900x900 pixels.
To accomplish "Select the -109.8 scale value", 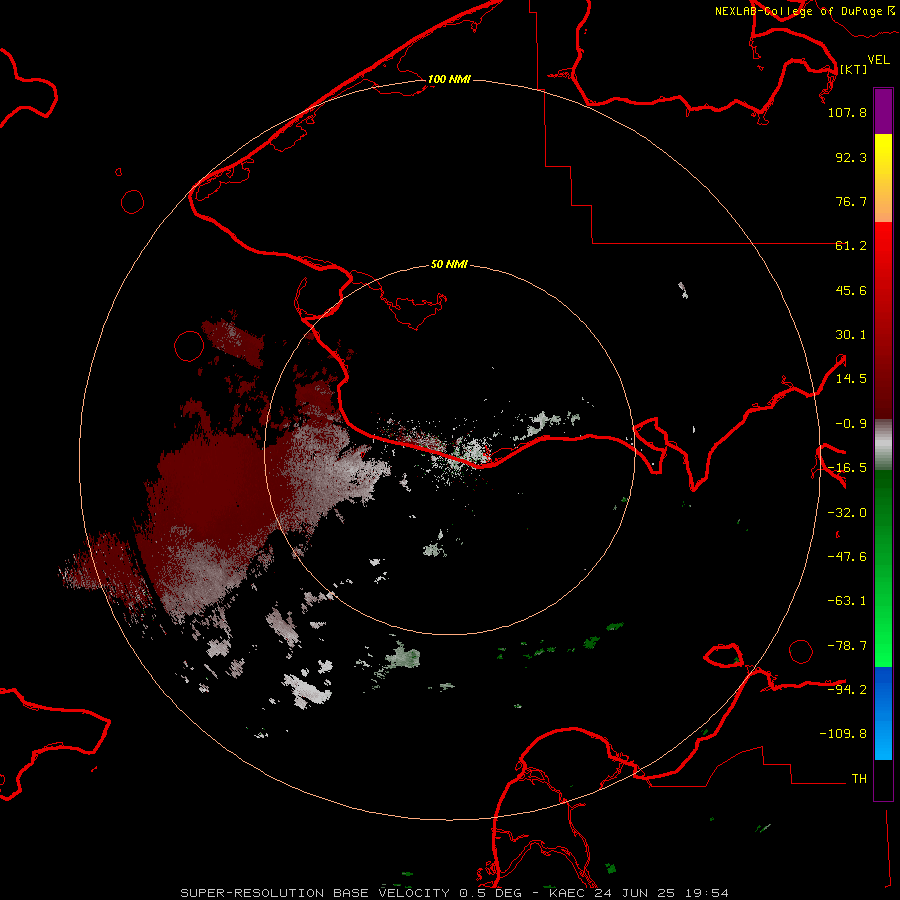I will coord(843,734).
